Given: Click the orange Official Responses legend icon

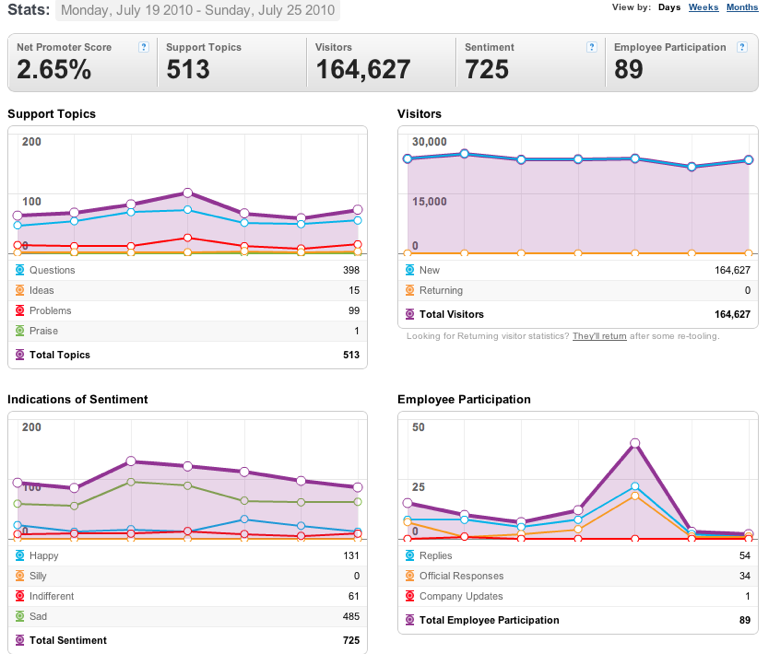Looking at the screenshot, I should [410, 576].
